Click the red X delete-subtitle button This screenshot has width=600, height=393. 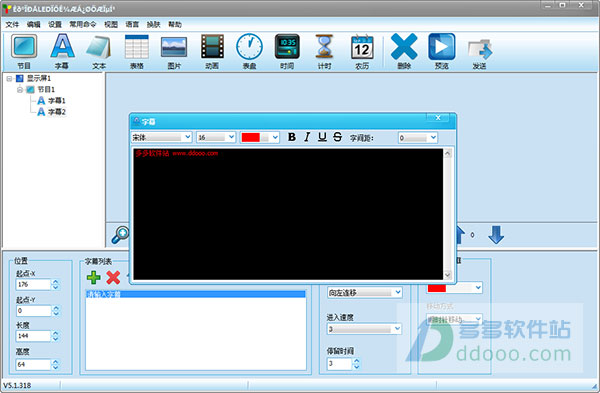pos(113,277)
